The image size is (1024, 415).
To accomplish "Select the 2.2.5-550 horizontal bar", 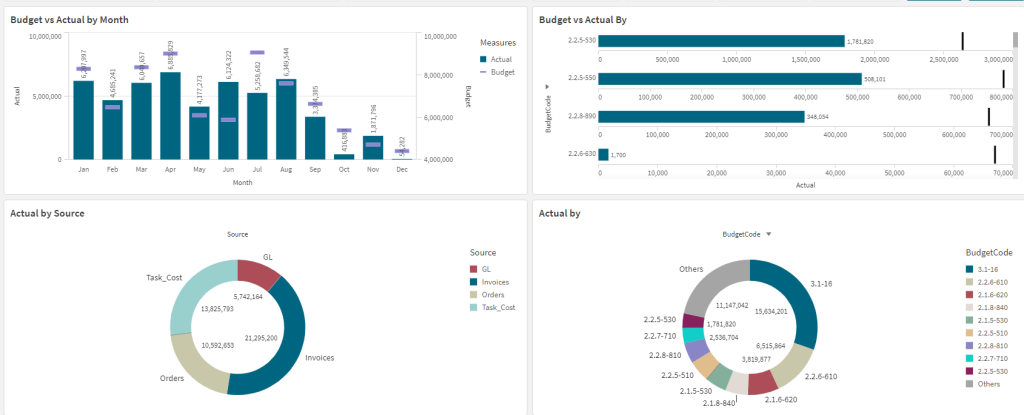I will (730, 79).
